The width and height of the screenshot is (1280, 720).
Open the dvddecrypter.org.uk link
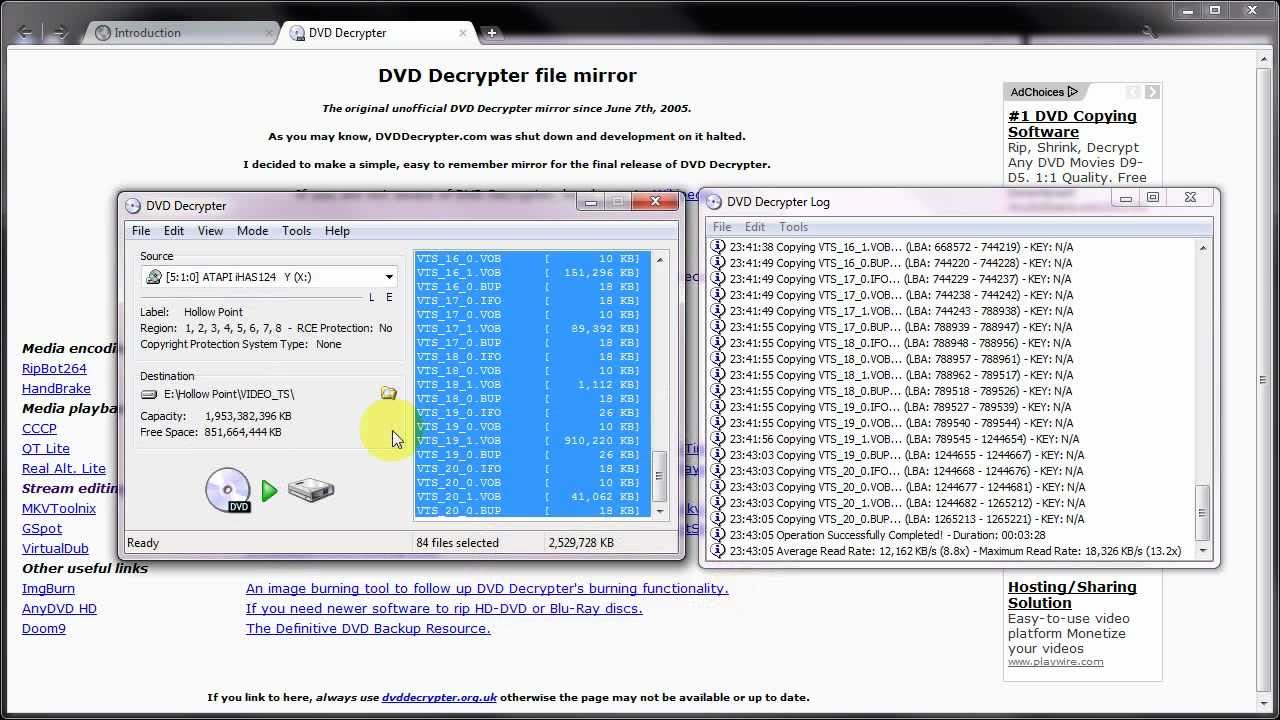click(439, 698)
